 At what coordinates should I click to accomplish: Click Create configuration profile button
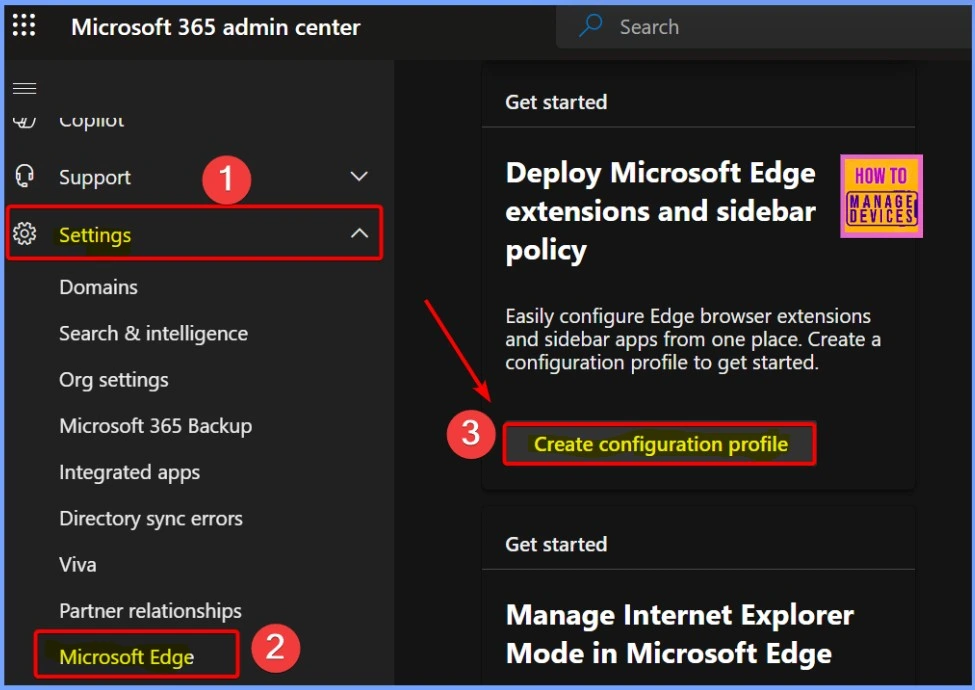[659, 444]
